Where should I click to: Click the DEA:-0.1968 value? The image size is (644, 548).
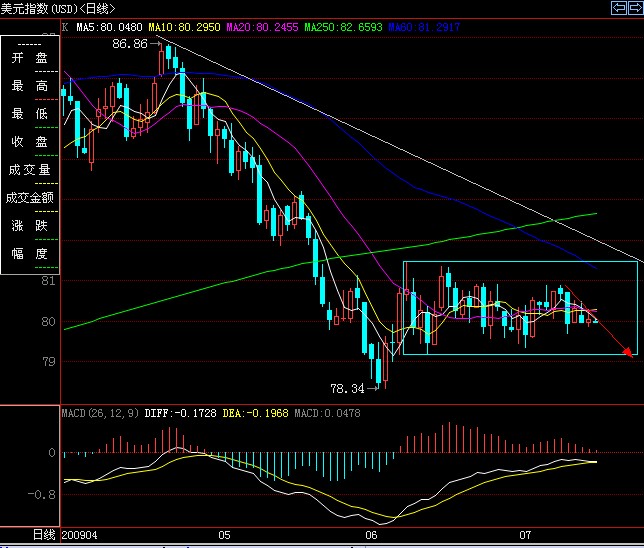(x=255, y=413)
